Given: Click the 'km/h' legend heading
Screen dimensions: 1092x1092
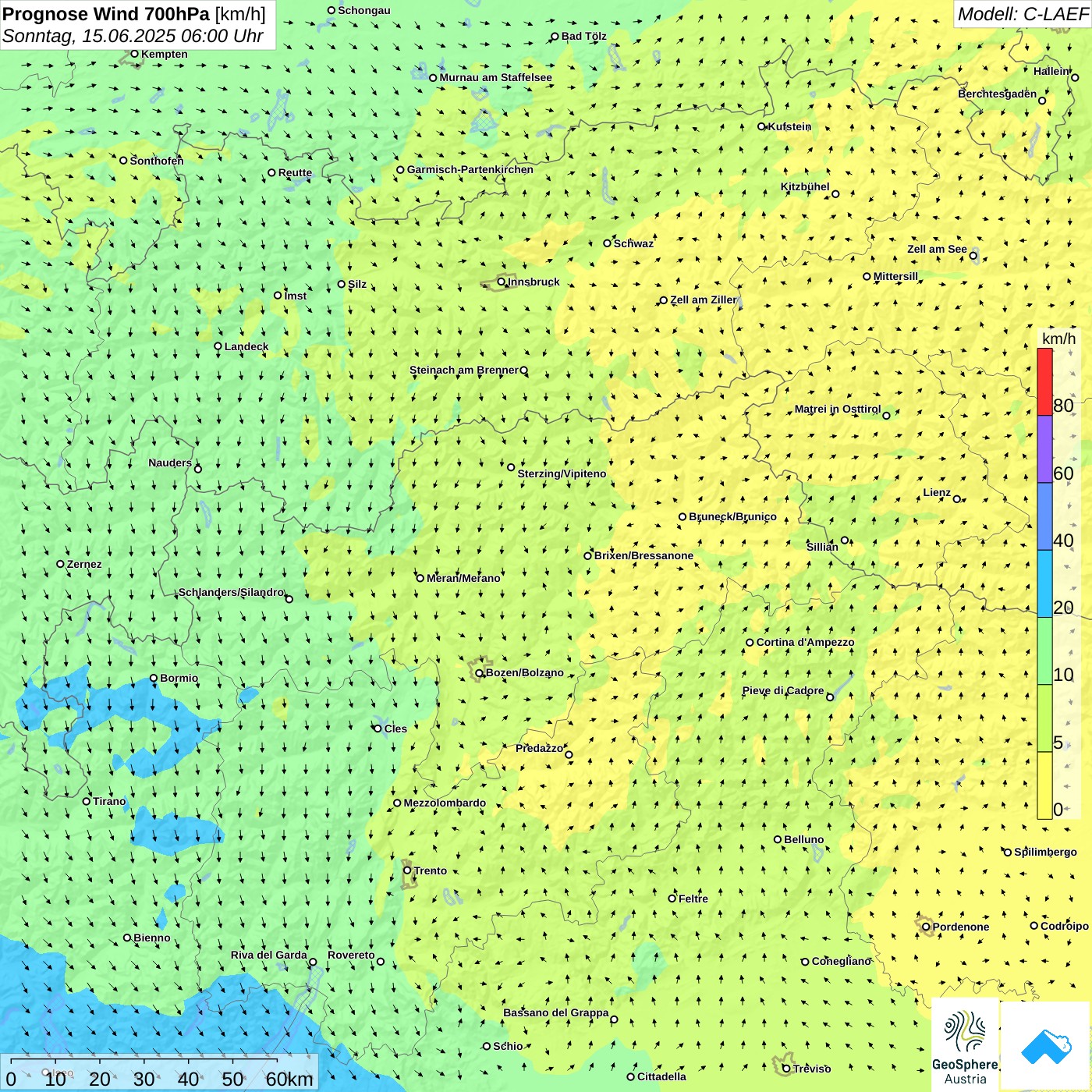Looking at the screenshot, I should click(x=1058, y=339).
